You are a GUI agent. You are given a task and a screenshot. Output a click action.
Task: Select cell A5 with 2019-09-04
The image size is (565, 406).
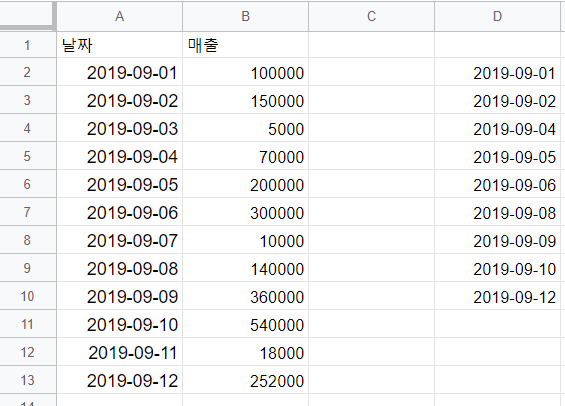[120, 156]
